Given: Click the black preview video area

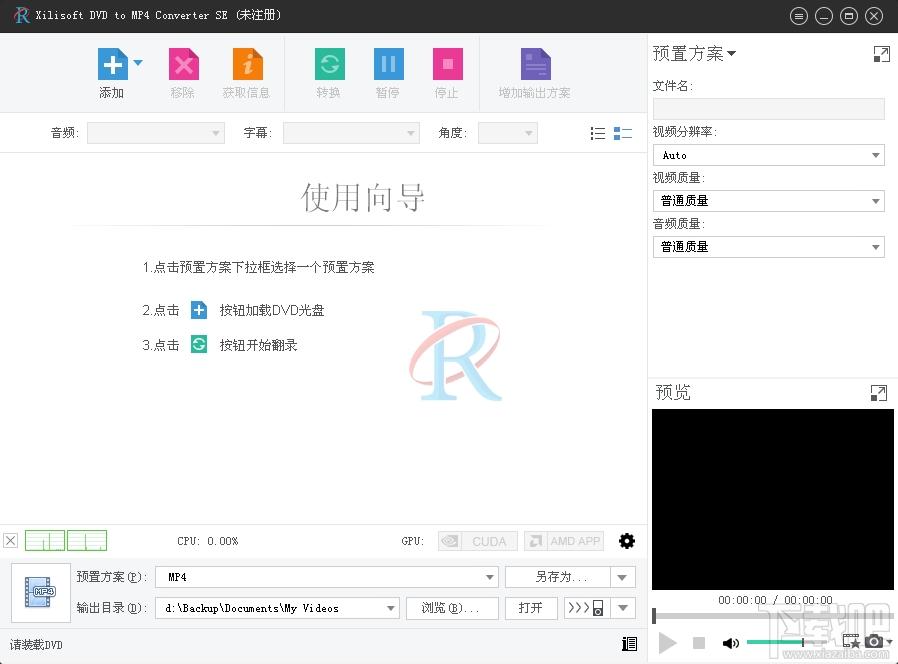Looking at the screenshot, I should (773, 499).
